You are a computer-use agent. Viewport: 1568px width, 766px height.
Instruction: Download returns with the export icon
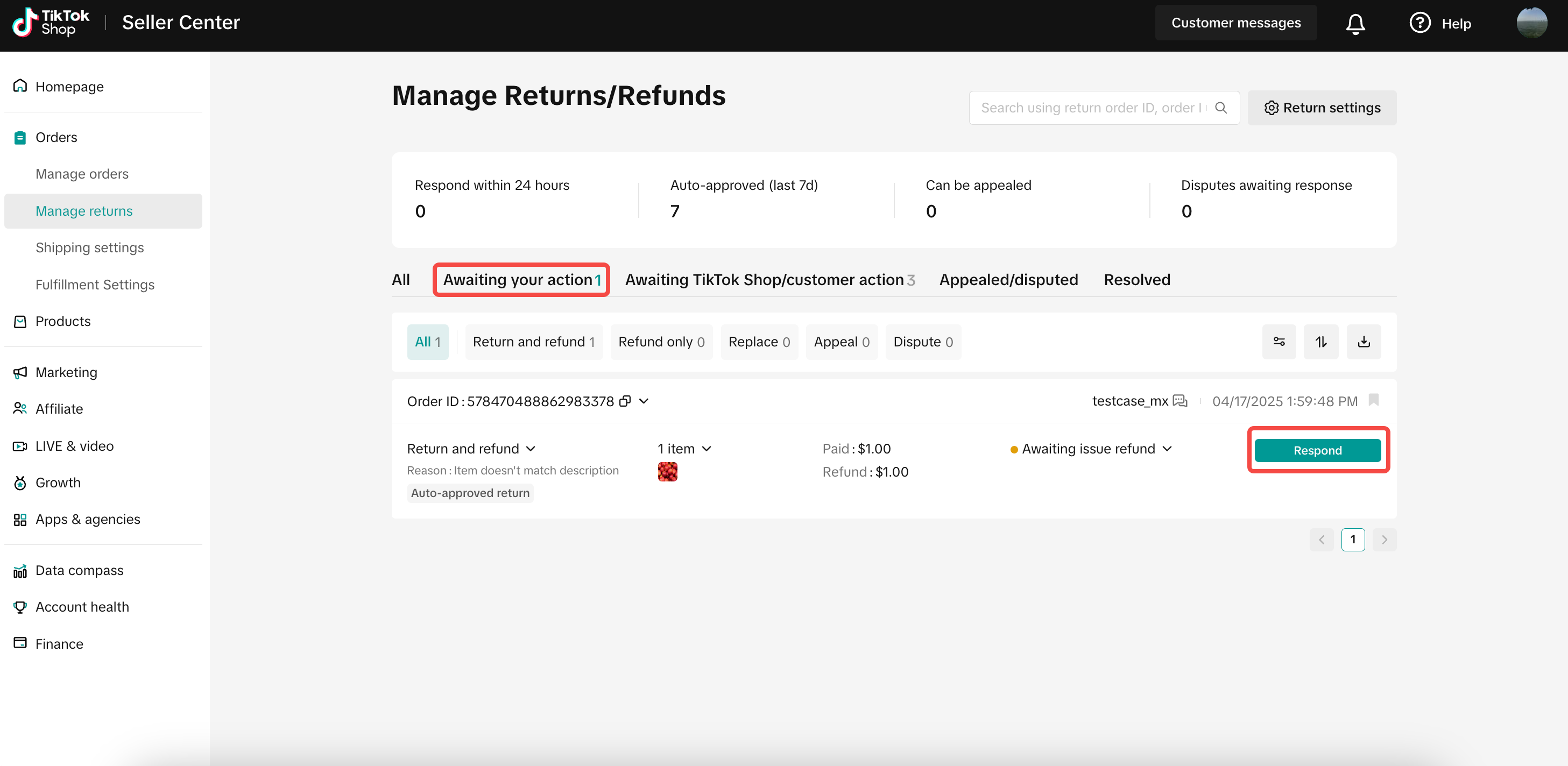(1364, 342)
